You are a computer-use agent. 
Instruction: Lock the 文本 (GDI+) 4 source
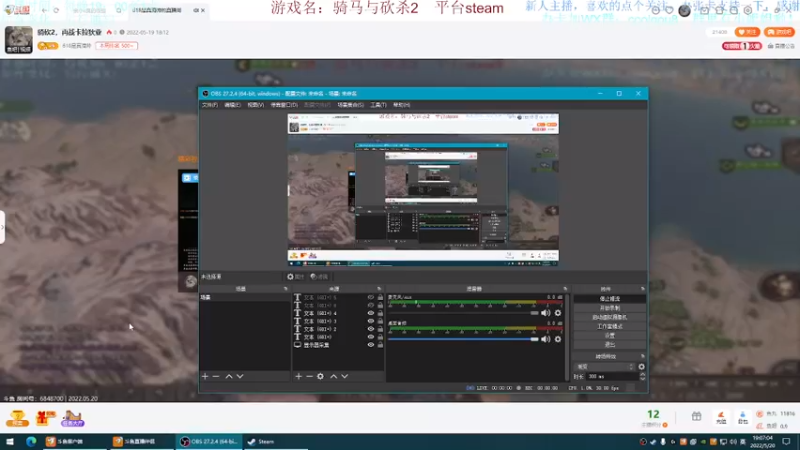pyautogui.click(x=380, y=313)
